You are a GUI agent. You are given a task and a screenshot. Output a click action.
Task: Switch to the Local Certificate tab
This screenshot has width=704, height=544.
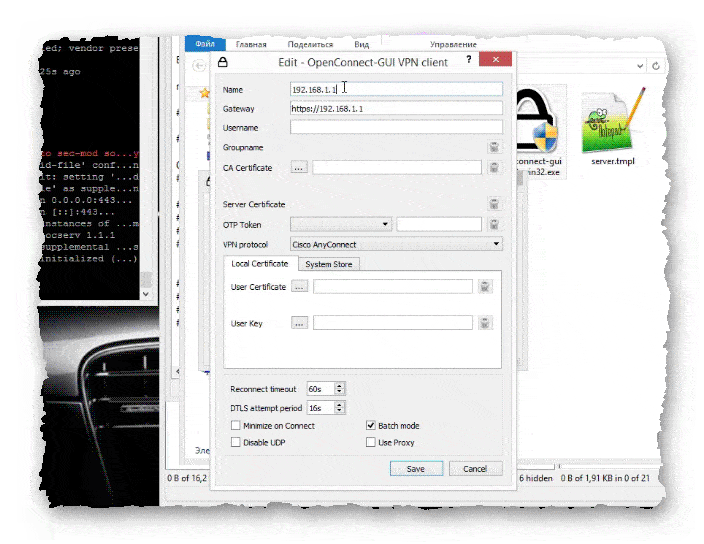click(260, 263)
